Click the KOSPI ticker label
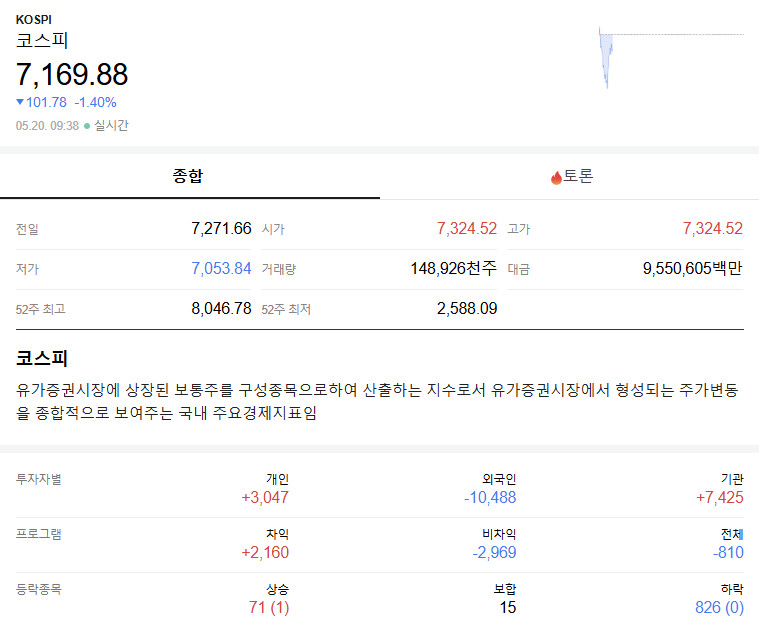 click(33, 20)
